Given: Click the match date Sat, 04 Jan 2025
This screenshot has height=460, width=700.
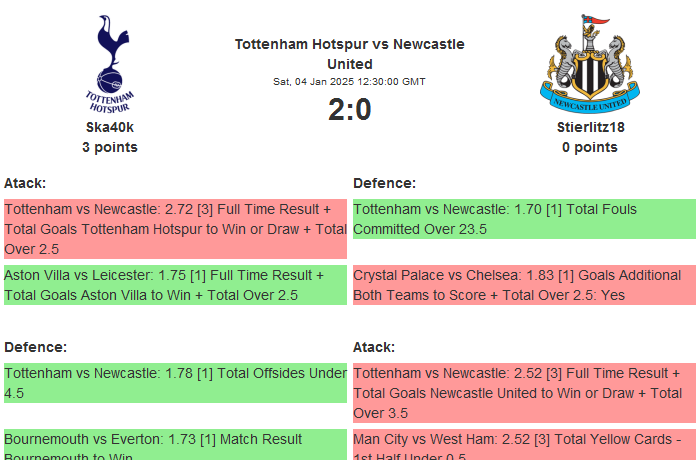Looking at the screenshot, I should (x=349, y=82).
